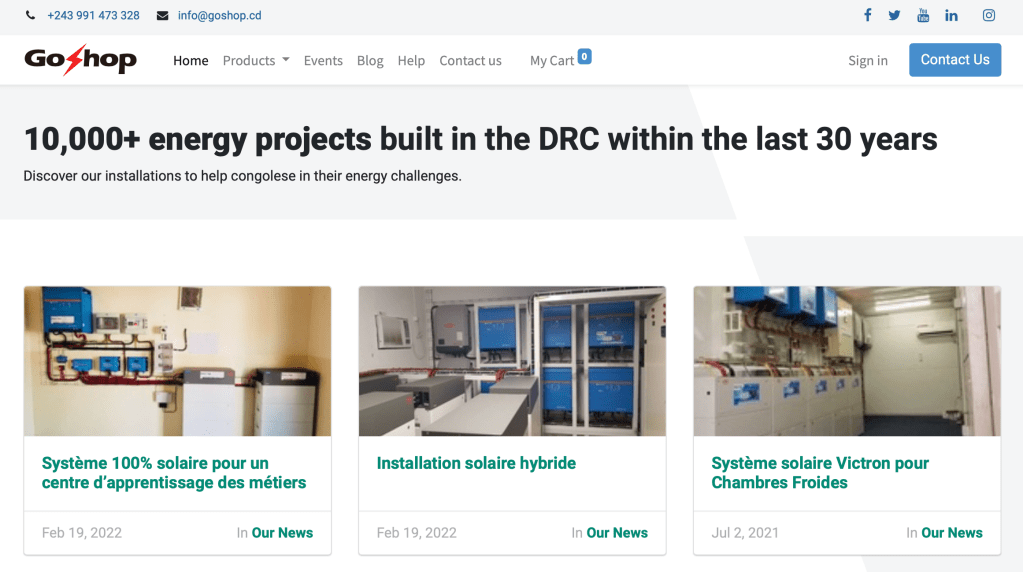
Task: Visit the YouTube channel icon
Action: [923, 15]
